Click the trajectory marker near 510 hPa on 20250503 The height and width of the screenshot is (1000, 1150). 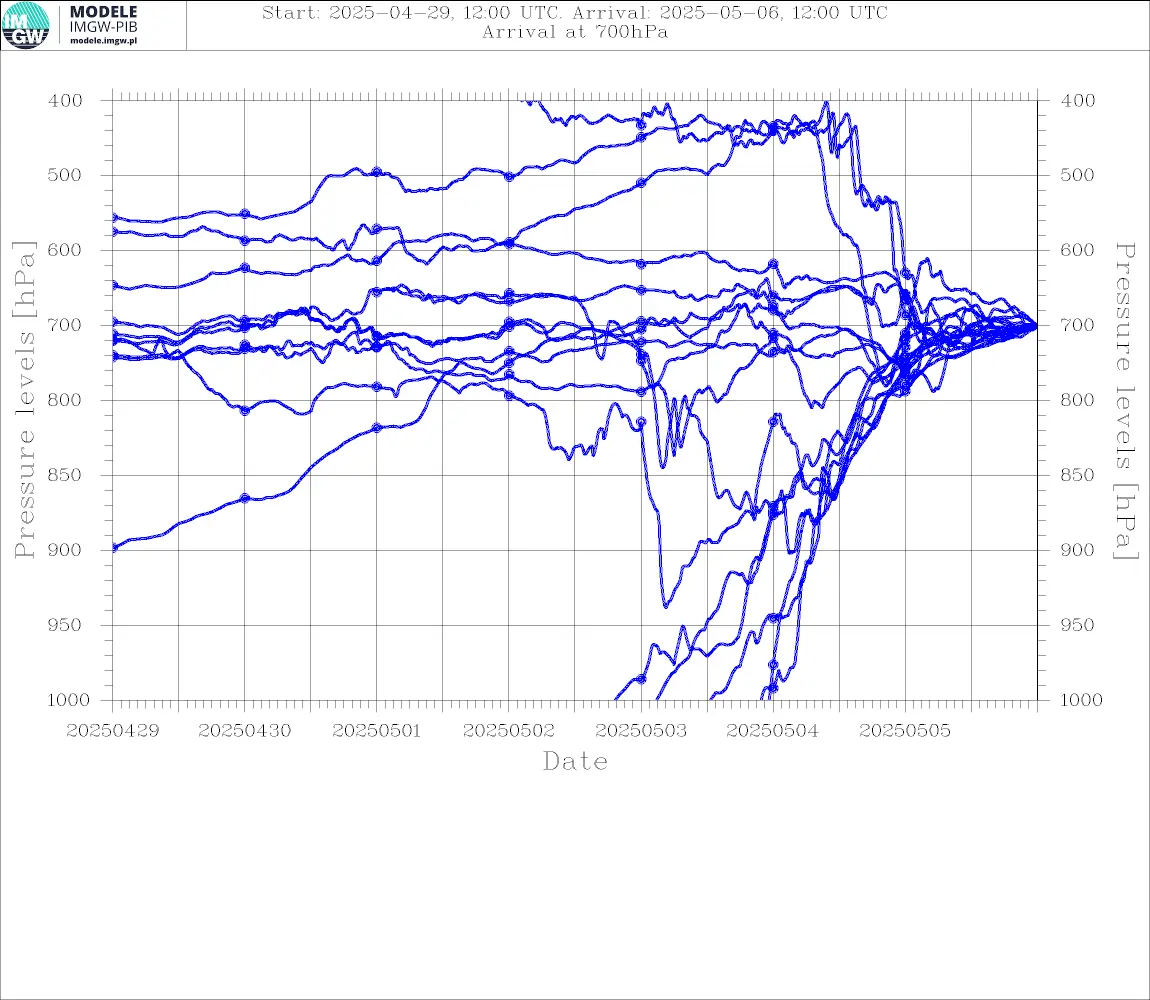[641, 183]
